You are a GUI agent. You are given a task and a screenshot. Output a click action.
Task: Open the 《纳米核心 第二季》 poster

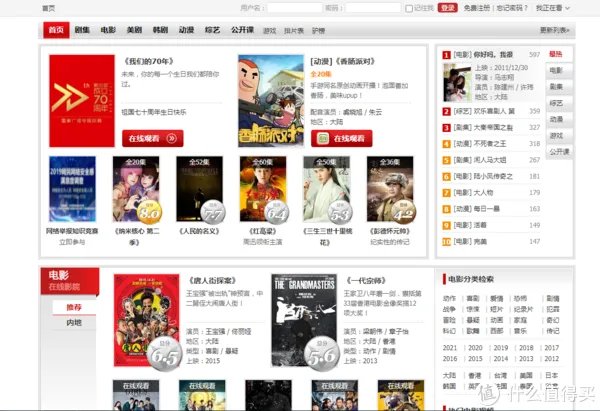136,189
